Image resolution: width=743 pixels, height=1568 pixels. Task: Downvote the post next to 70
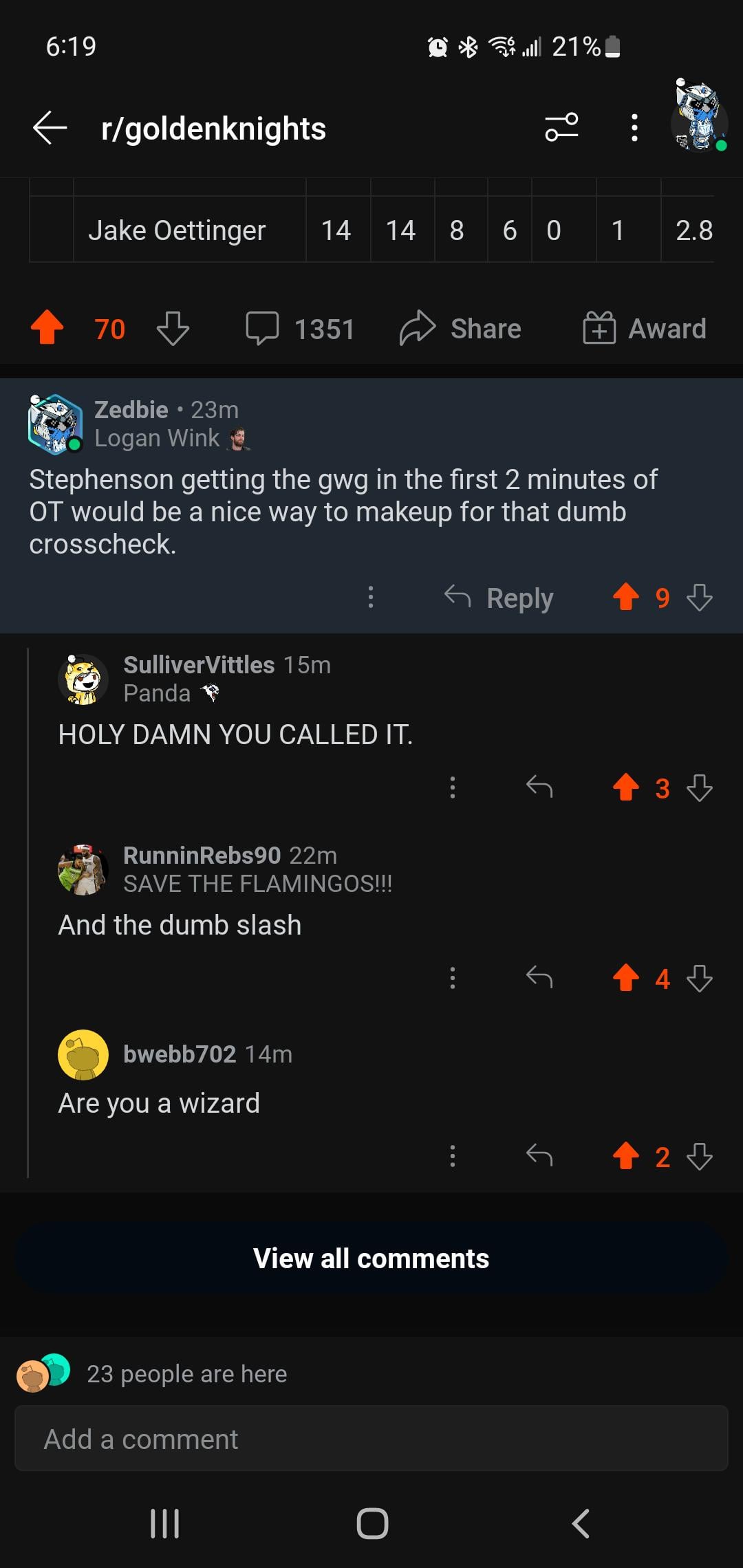(173, 328)
